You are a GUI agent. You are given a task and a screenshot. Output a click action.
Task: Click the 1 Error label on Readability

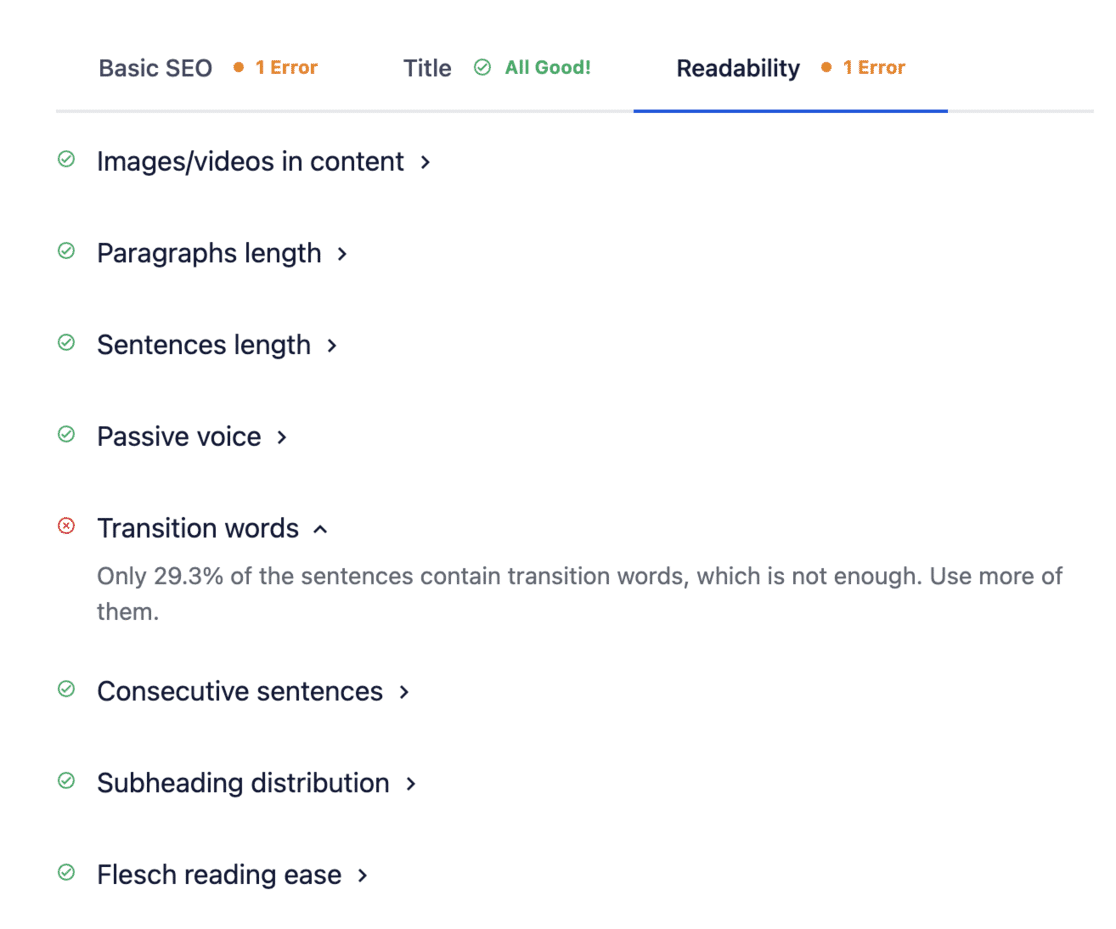[874, 68]
